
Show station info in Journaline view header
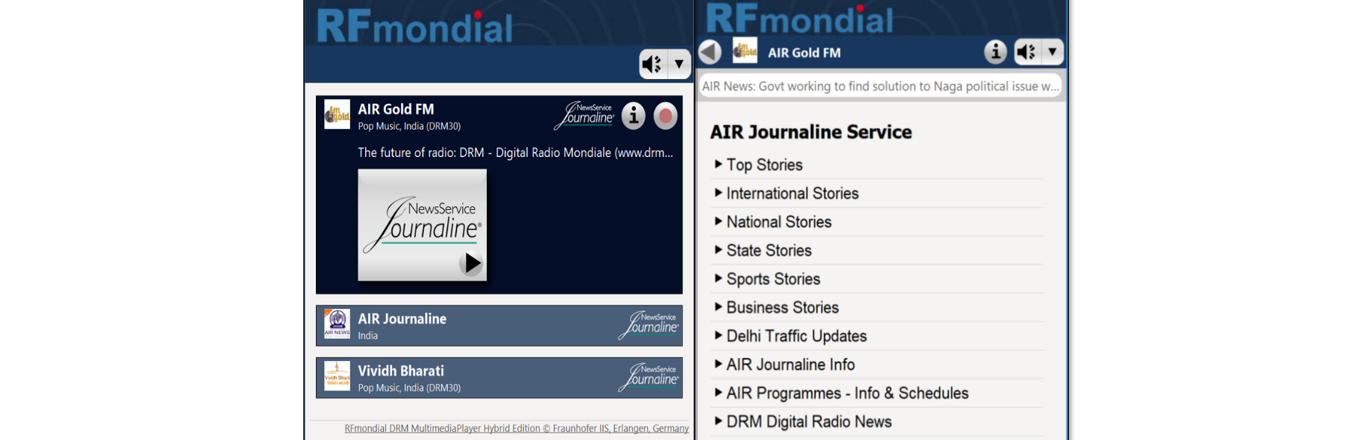[995, 52]
